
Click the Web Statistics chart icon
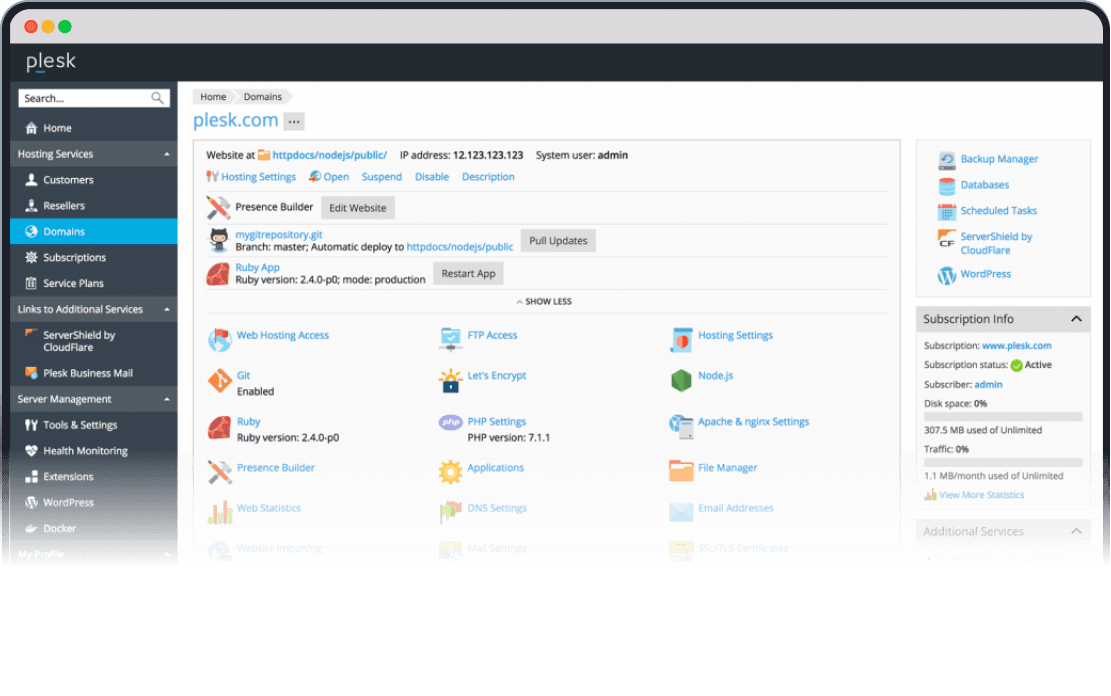219,513
